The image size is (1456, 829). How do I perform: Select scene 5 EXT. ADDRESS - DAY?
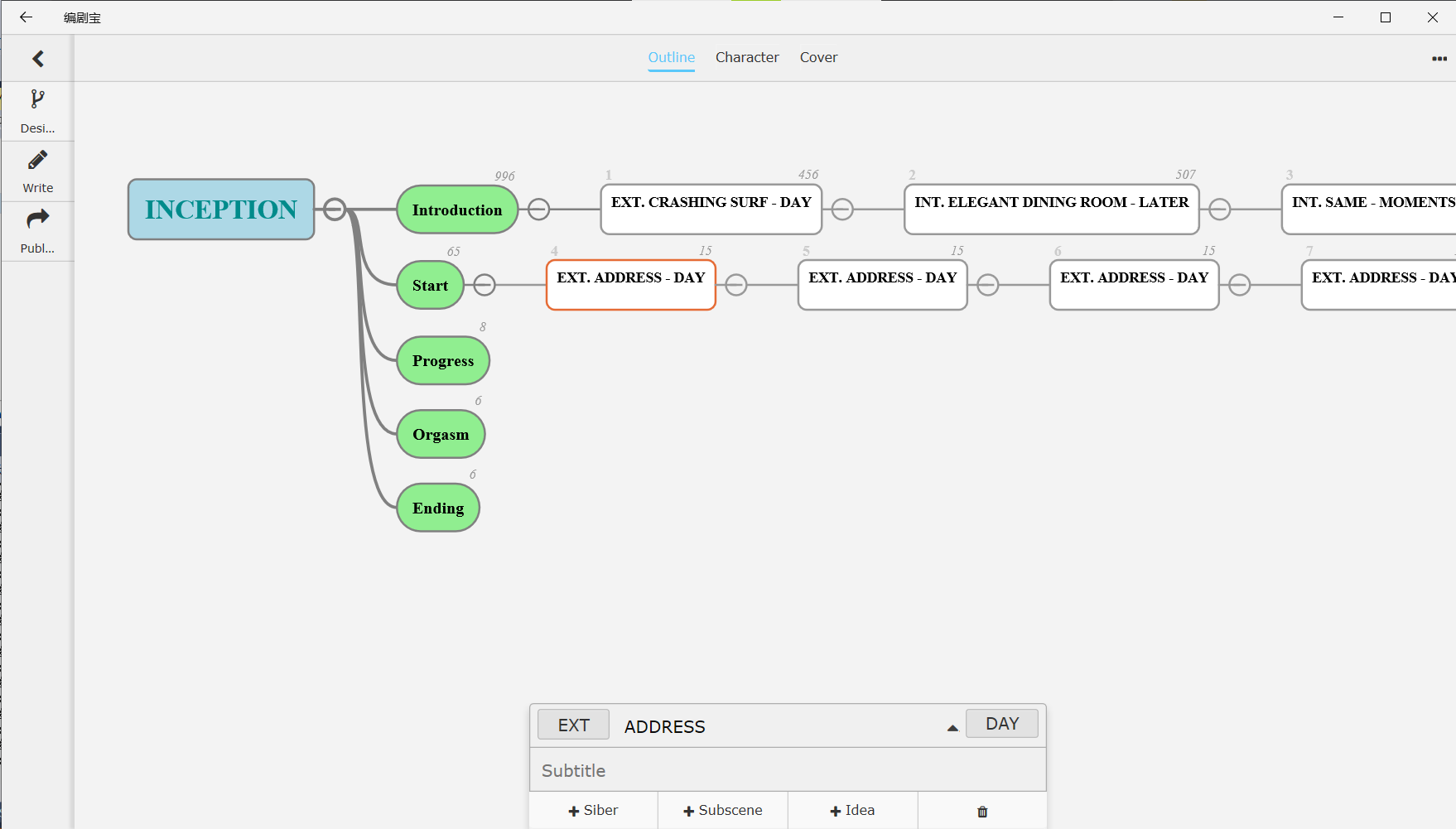pyautogui.click(x=883, y=285)
